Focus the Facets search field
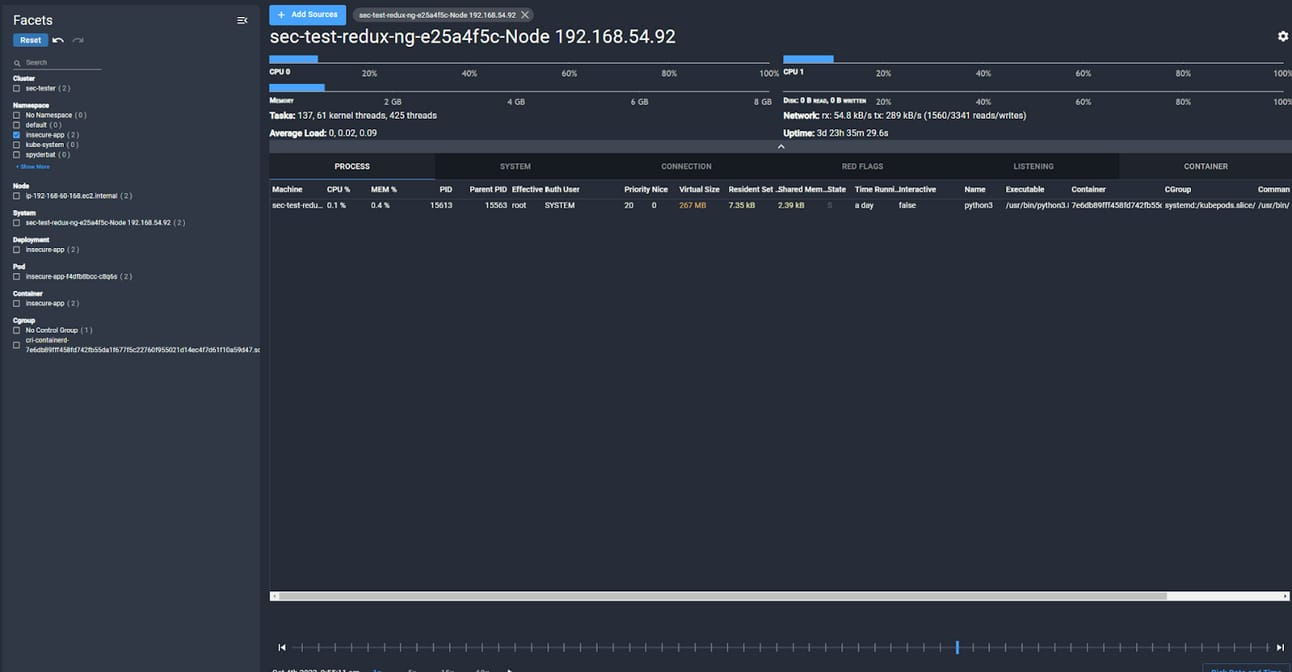Image resolution: width=1292 pixels, height=672 pixels. click(x=58, y=63)
